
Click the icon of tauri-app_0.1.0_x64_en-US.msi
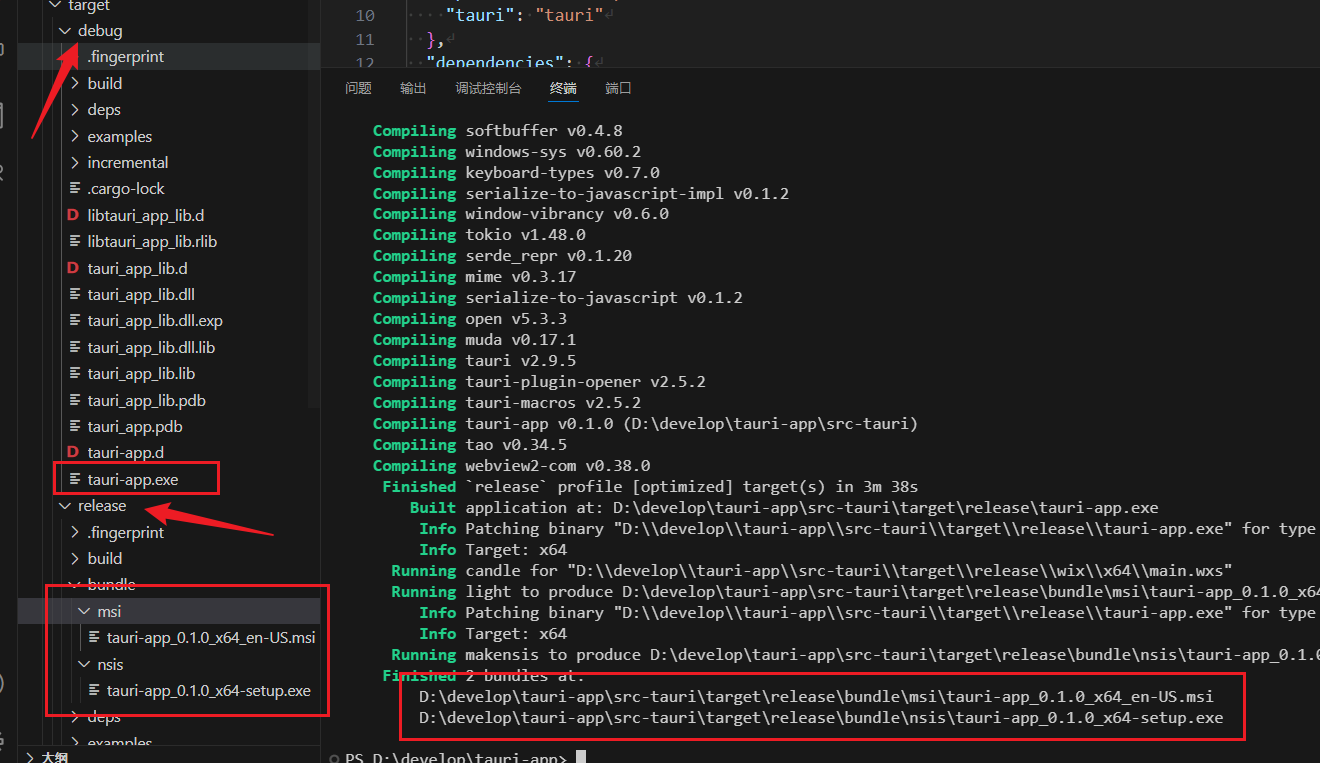94,637
